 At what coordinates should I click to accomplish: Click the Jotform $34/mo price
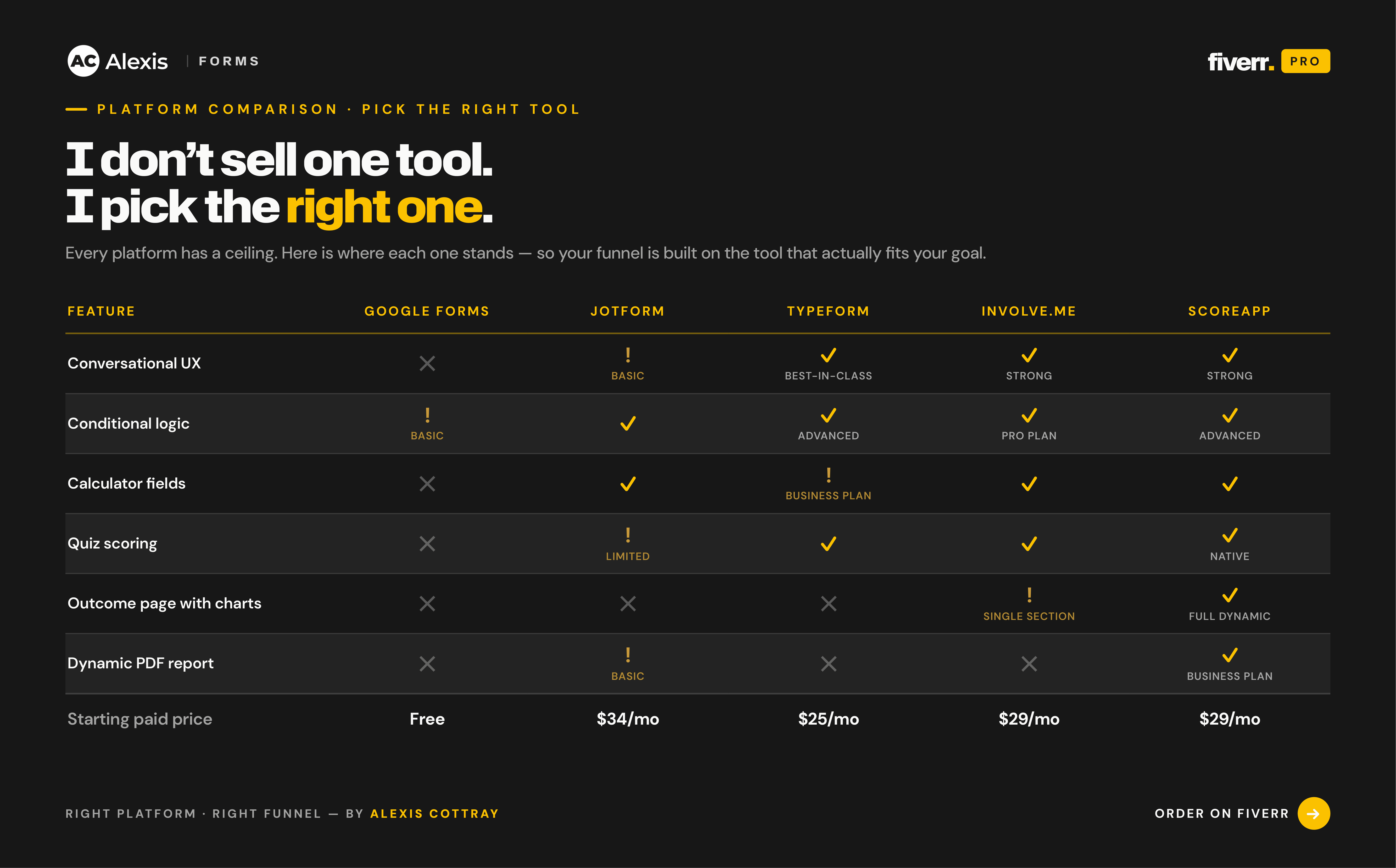pyautogui.click(x=628, y=719)
